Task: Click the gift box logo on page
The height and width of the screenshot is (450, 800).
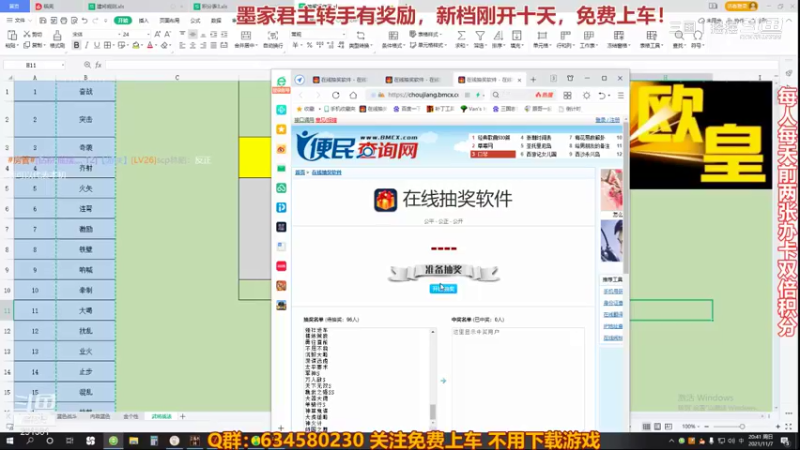Action: coord(385,199)
